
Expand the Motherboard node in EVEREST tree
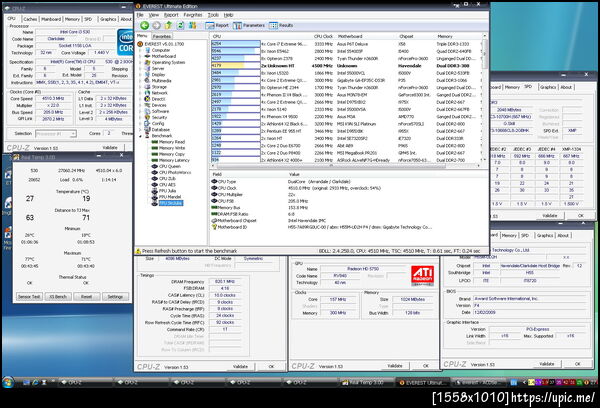tap(140, 56)
